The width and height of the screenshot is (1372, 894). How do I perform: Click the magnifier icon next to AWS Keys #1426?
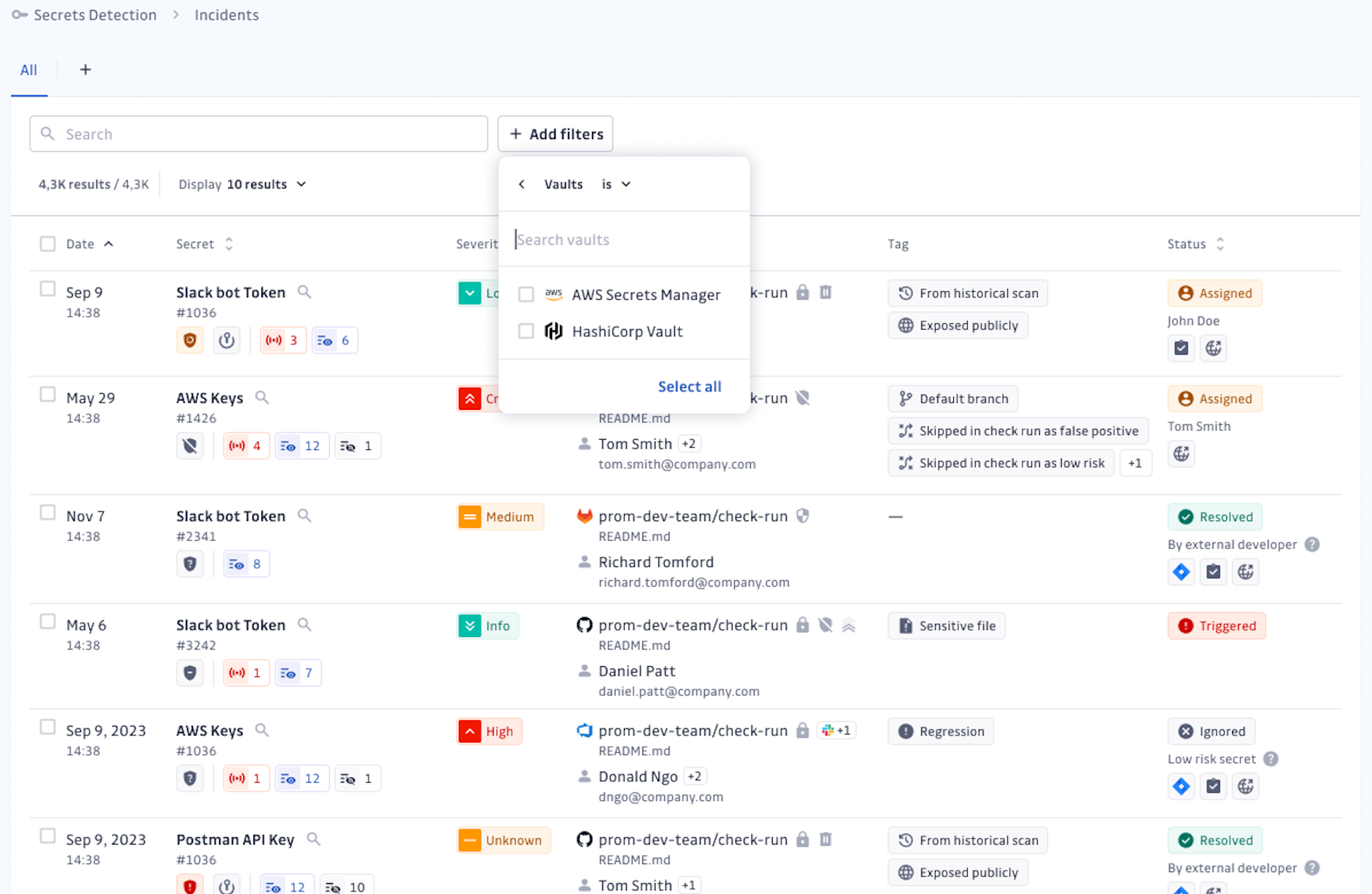(x=262, y=397)
